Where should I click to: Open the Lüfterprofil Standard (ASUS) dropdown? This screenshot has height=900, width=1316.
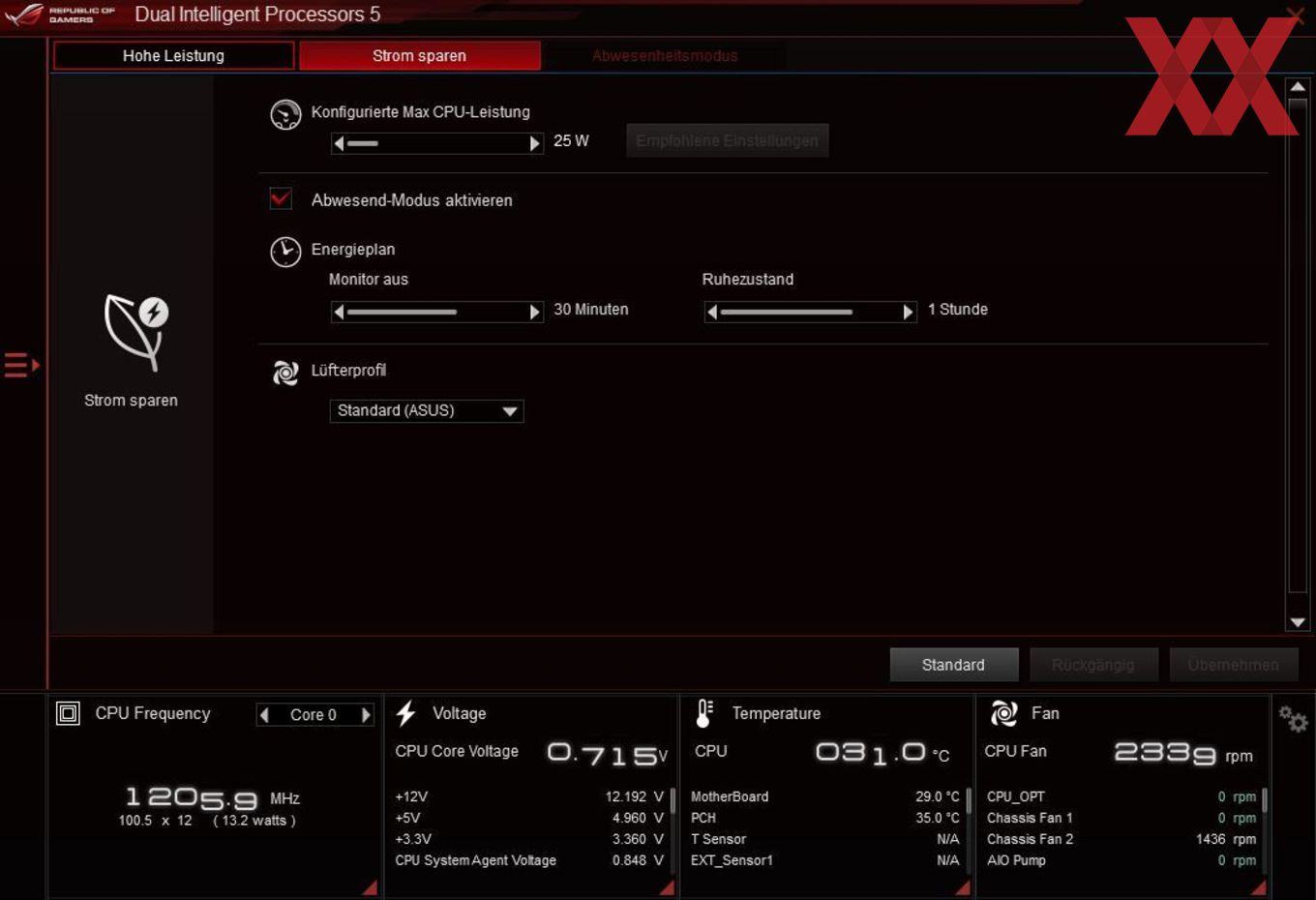pos(427,411)
